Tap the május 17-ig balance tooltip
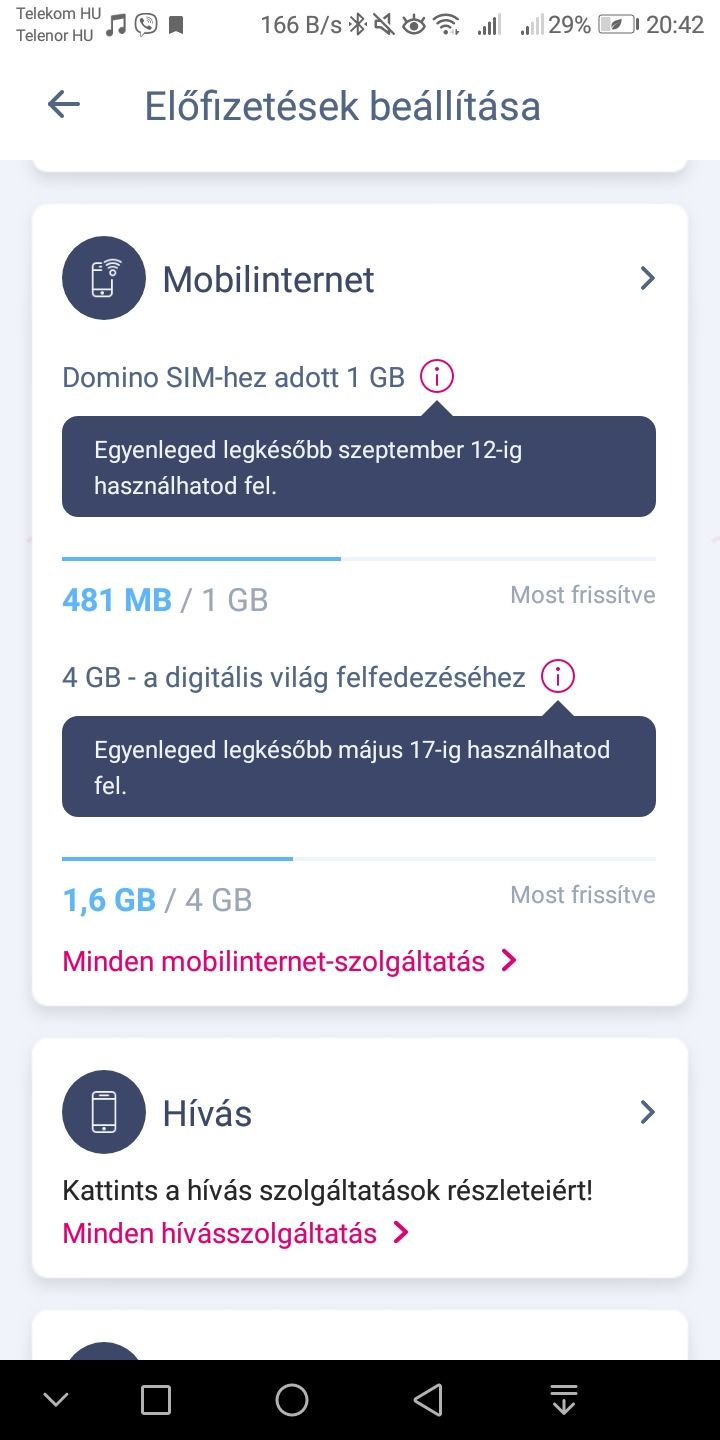The height and width of the screenshot is (1440, 720). click(x=359, y=767)
